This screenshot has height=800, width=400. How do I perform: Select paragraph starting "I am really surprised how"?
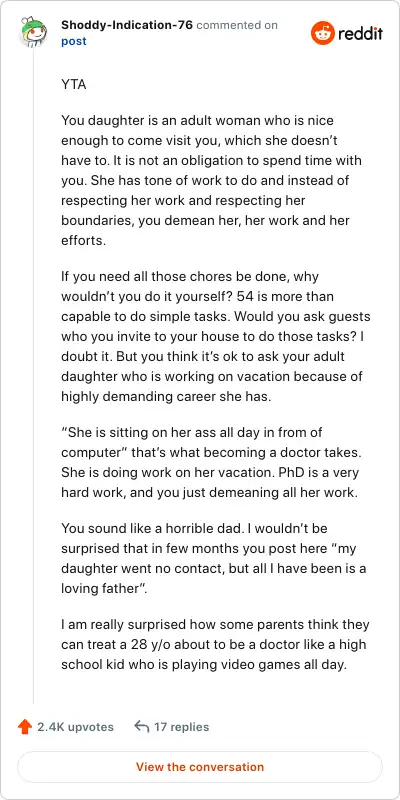[215, 644]
